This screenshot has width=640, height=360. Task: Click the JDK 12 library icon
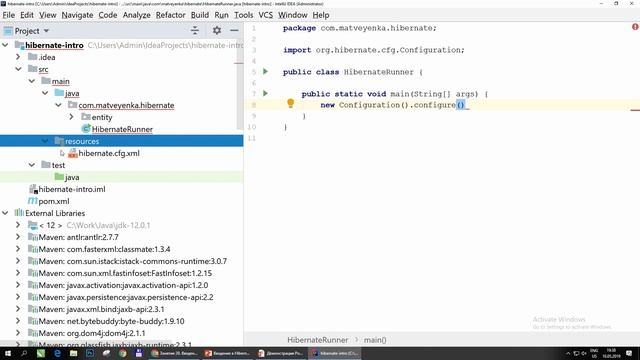point(33,225)
